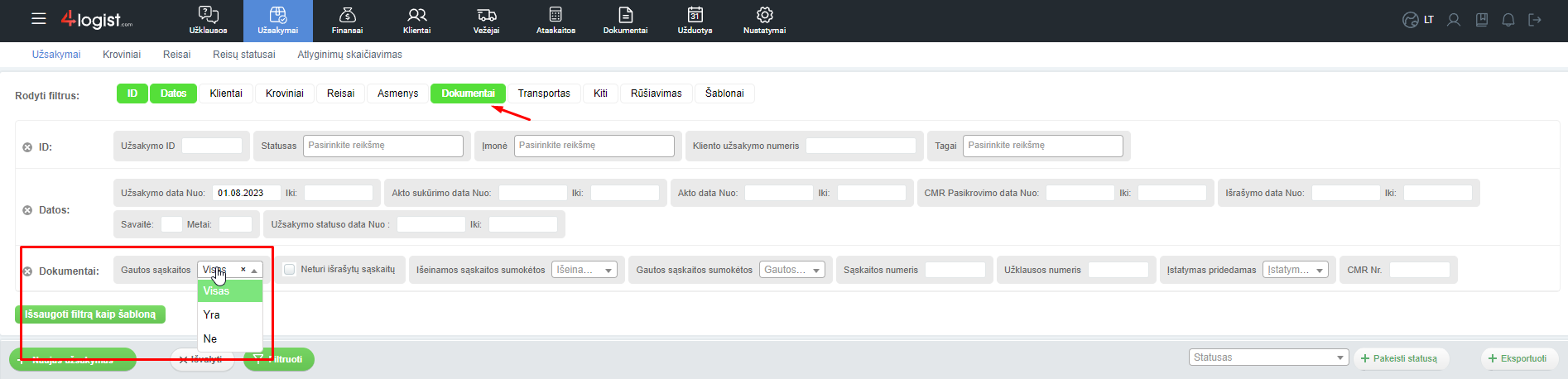Toggle the Rūšiavimas filter group
The height and width of the screenshot is (379, 1568).
pyautogui.click(x=657, y=94)
